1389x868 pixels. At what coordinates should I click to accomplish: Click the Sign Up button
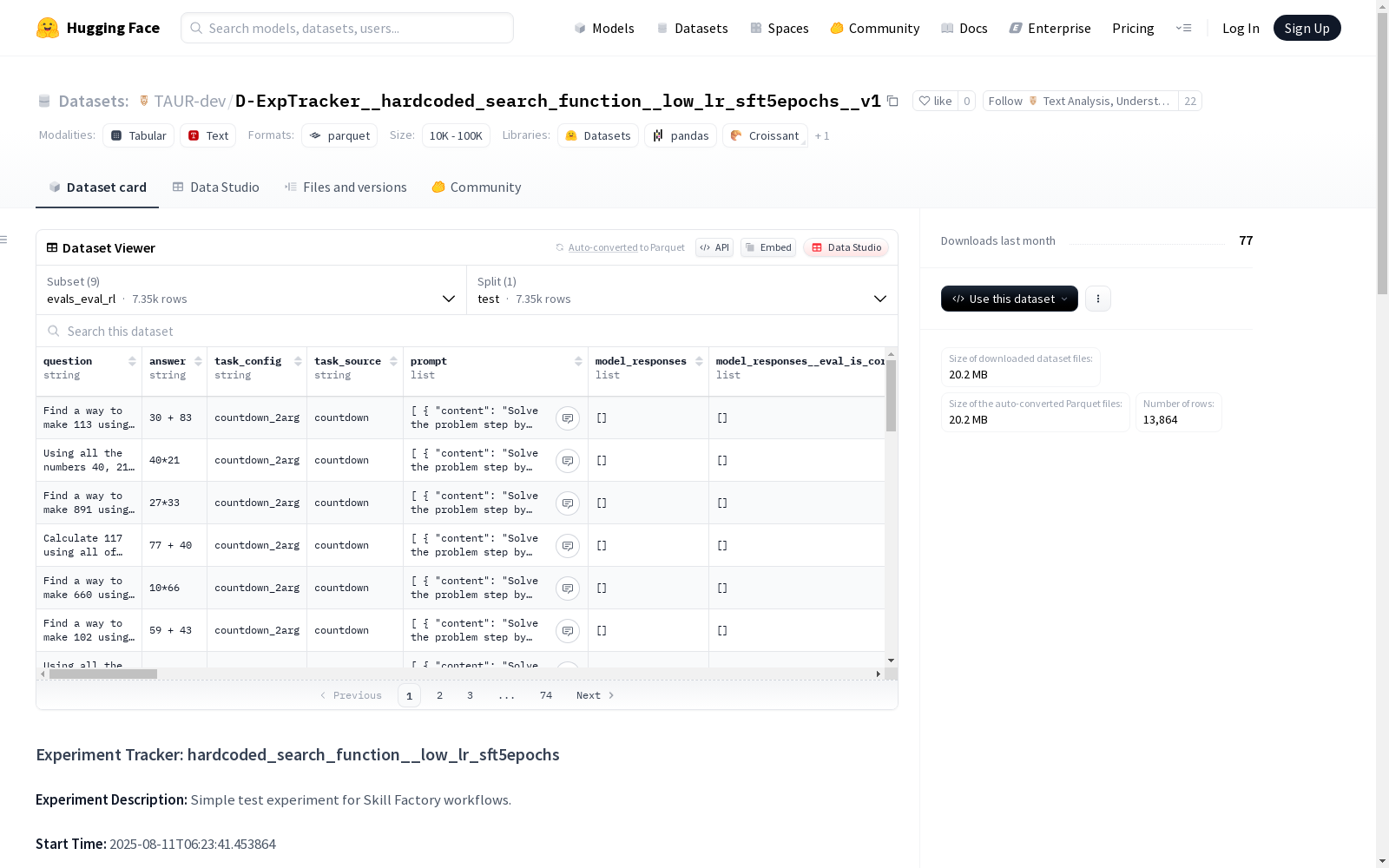pos(1307,28)
